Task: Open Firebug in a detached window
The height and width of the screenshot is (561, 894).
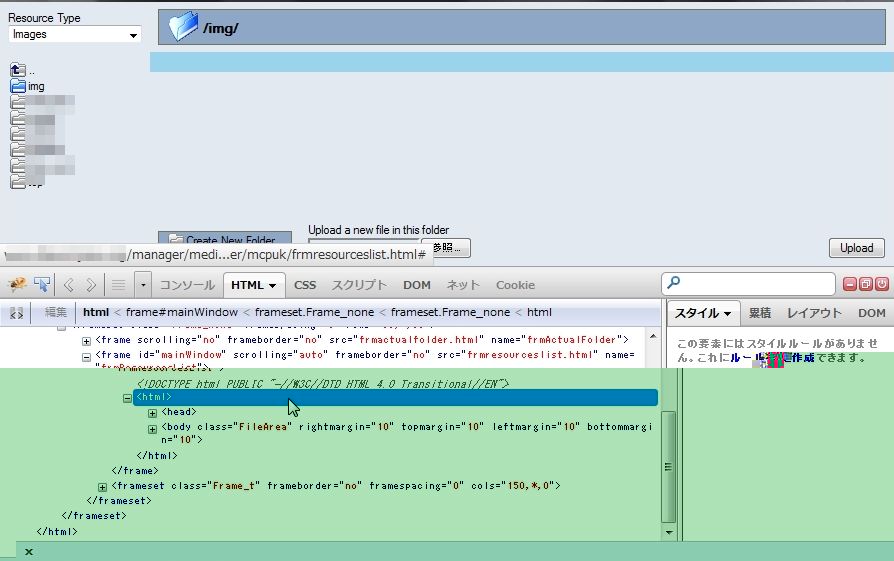Action: click(866, 284)
